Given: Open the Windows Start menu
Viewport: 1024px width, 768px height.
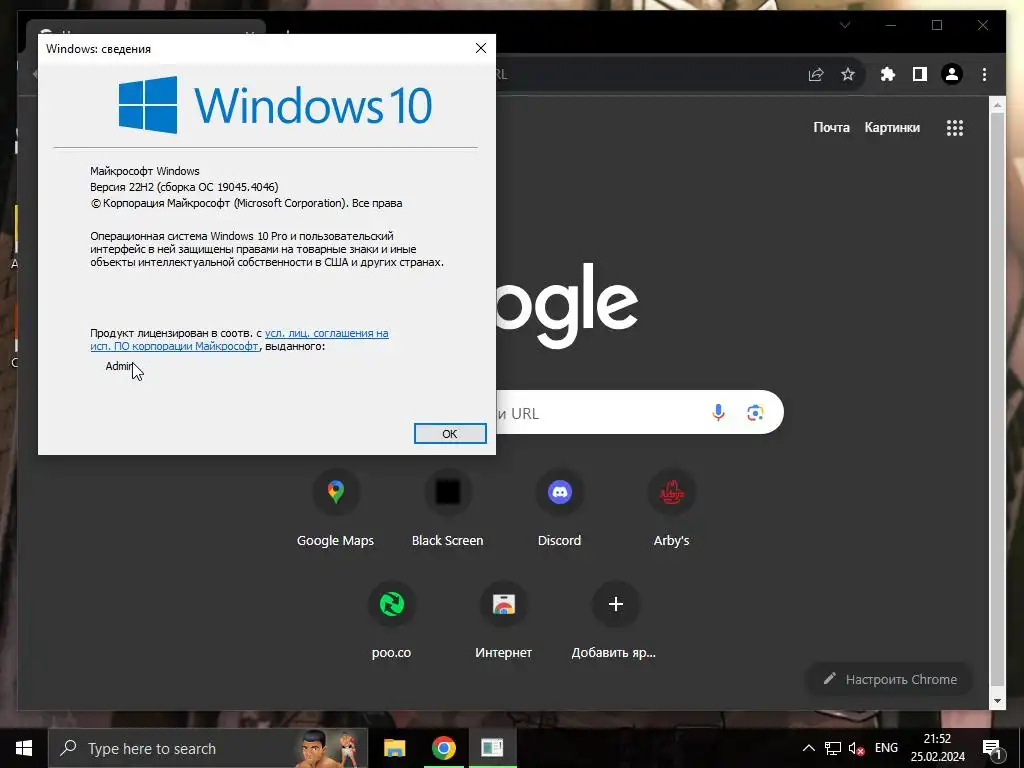Looking at the screenshot, I should (x=24, y=748).
